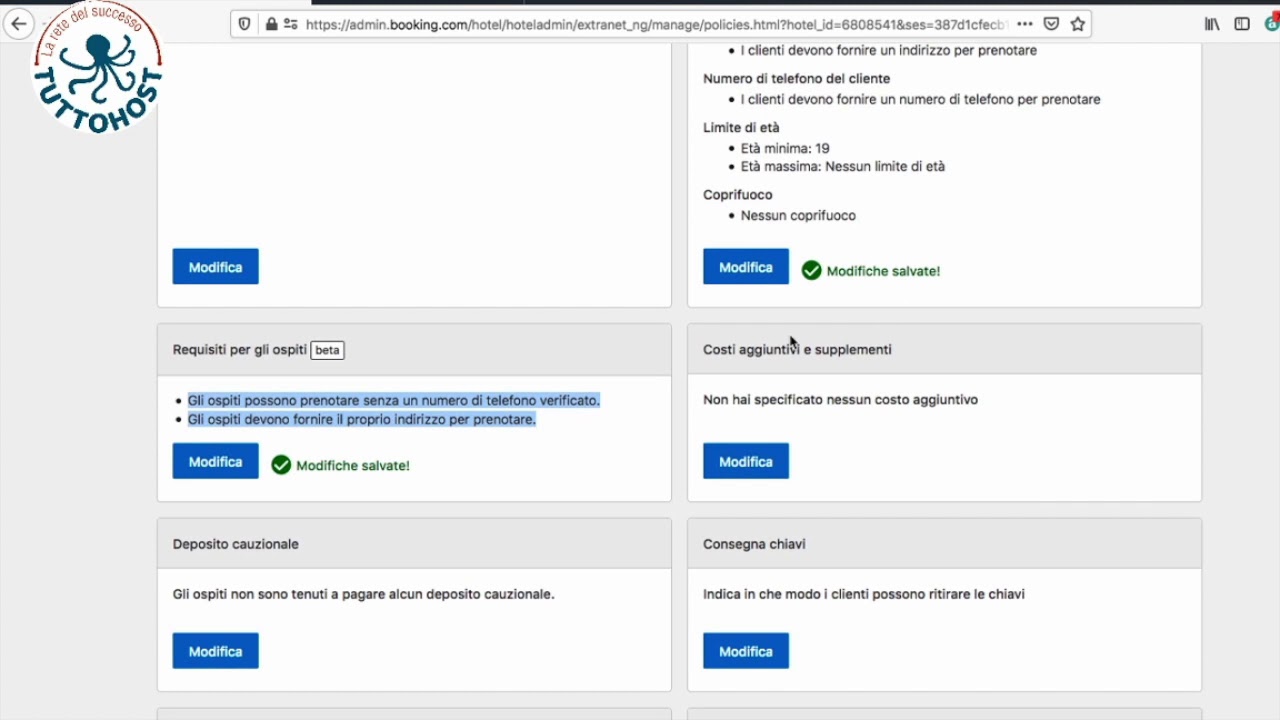Open Firefox library icon

[1212, 24]
